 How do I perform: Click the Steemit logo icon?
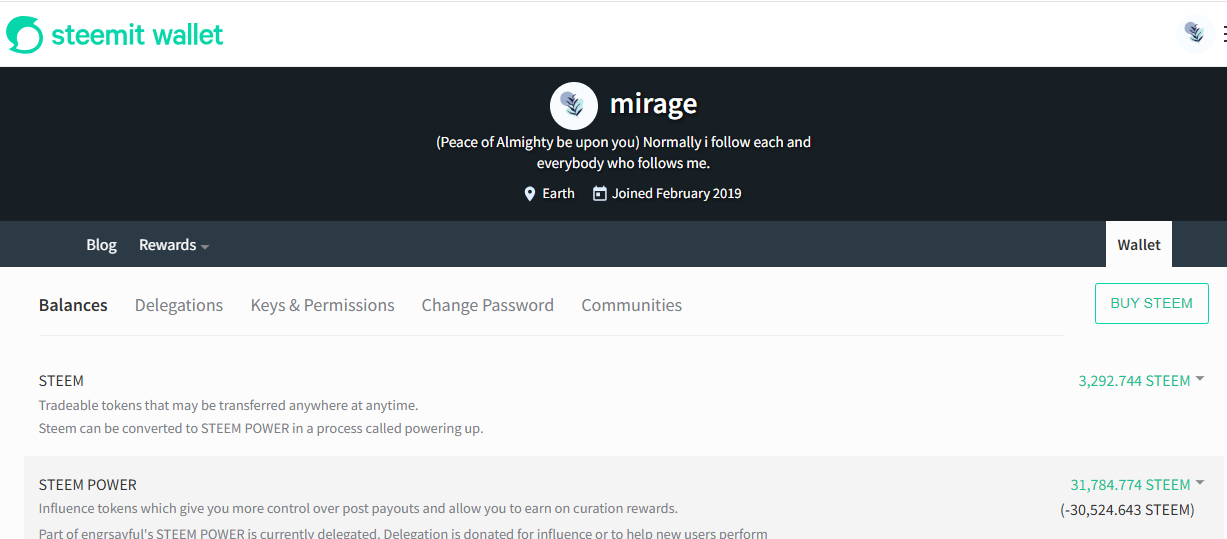(x=25, y=35)
